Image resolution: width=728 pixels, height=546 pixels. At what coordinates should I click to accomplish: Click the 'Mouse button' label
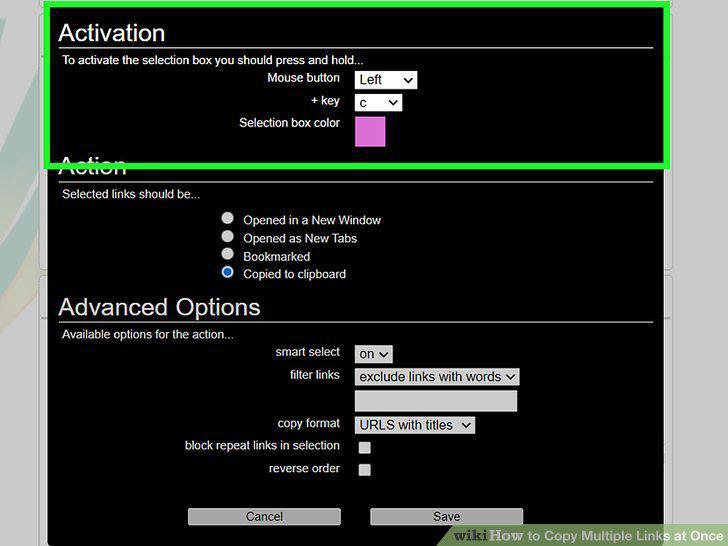click(x=304, y=78)
